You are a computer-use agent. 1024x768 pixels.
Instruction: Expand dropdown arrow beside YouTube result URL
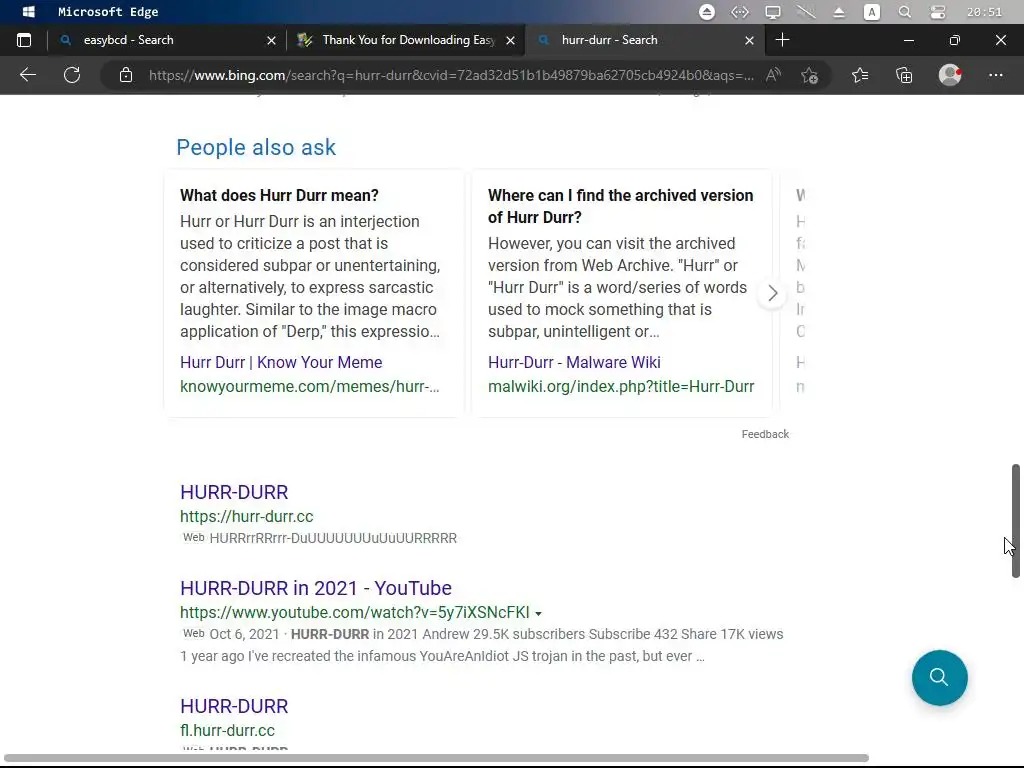pyautogui.click(x=538, y=613)
